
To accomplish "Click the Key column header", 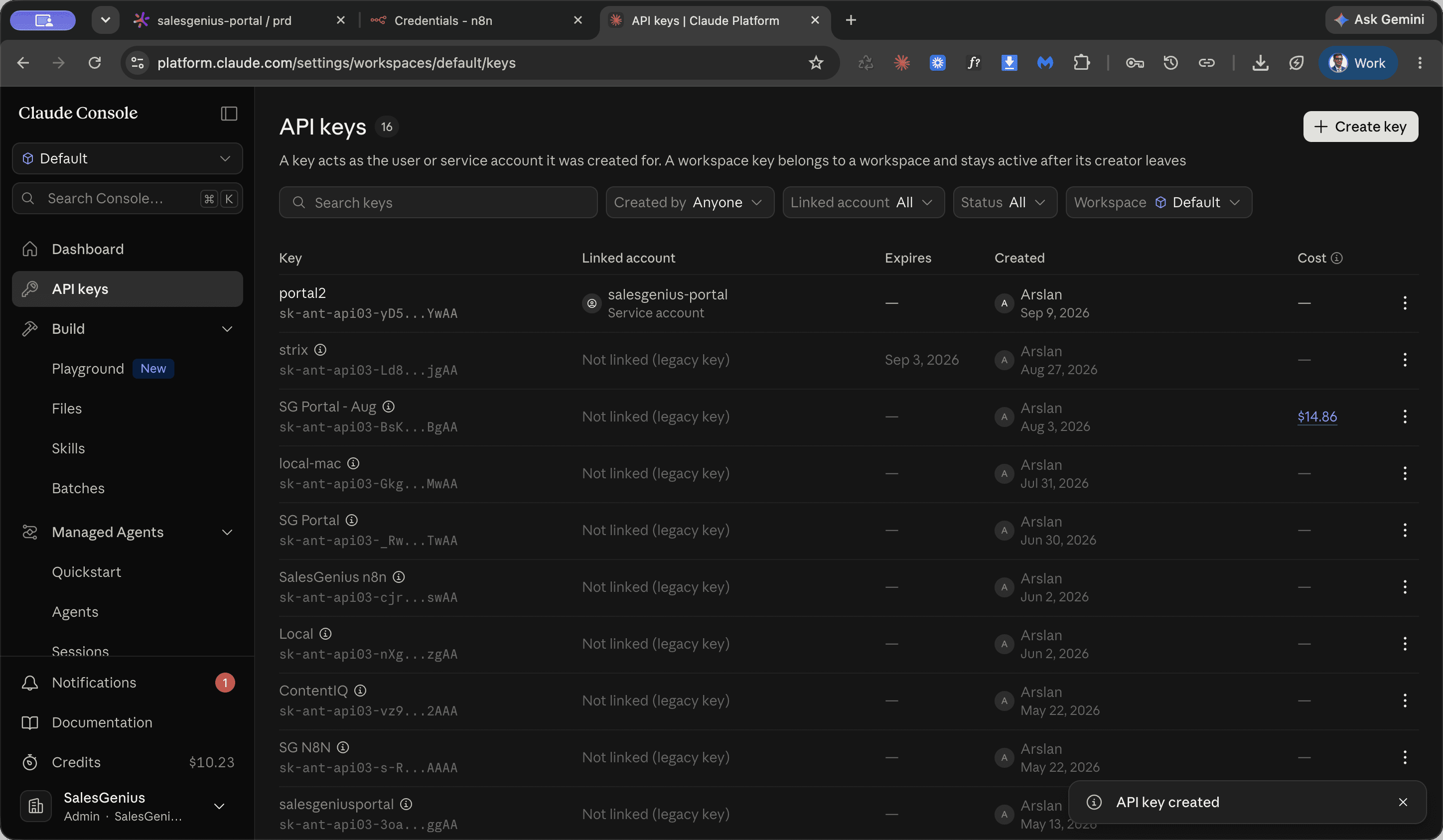I will (x=290, y=258).
